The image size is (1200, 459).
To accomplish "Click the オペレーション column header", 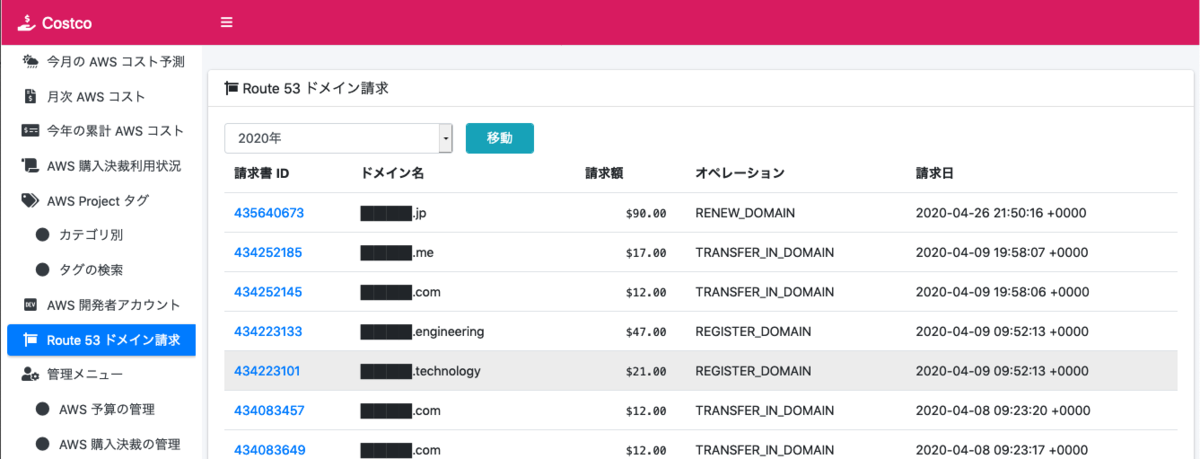I will pos(740,173).
